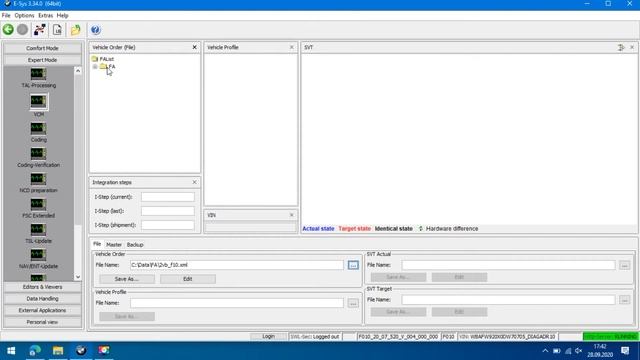640x360 pixels.
Task: Open the Options menu
Action: point(24,16)
